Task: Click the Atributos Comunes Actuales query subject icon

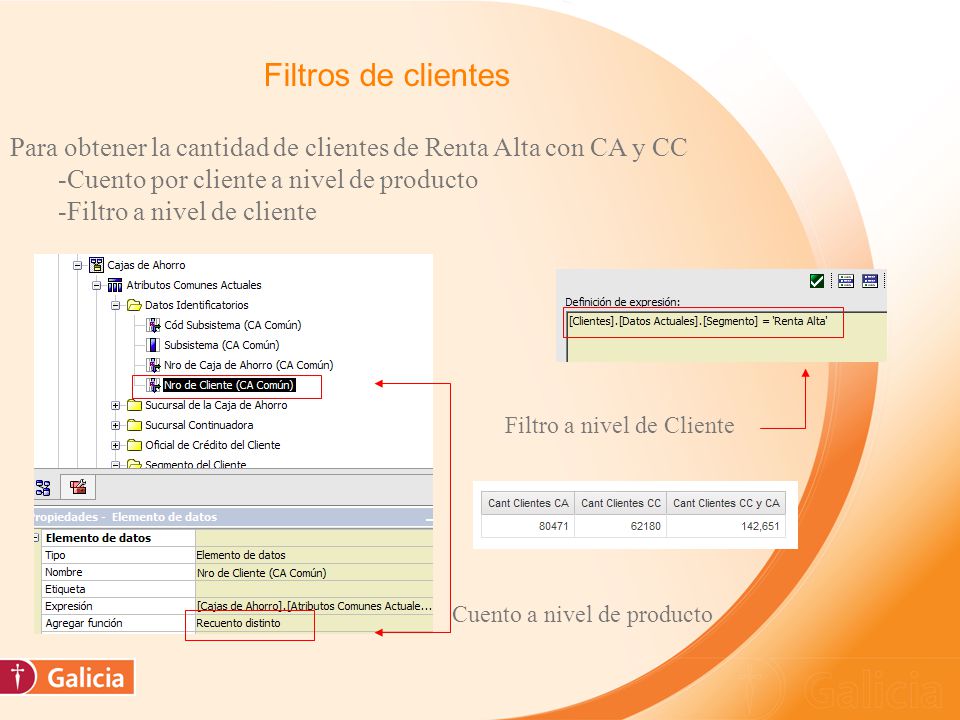Action: pyautogui.click(x=114, y=285)
